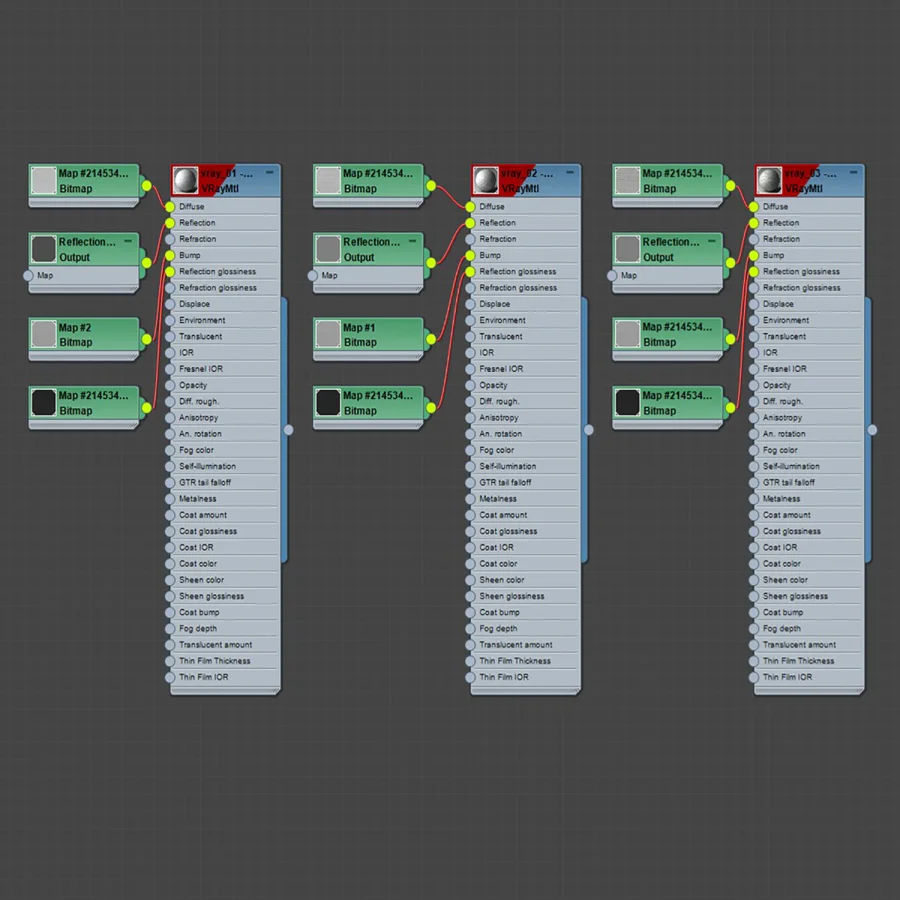Collapse the Reflection Output node left of vray_01
This screenshot has width=900, height=900.
tap(127, 241)
